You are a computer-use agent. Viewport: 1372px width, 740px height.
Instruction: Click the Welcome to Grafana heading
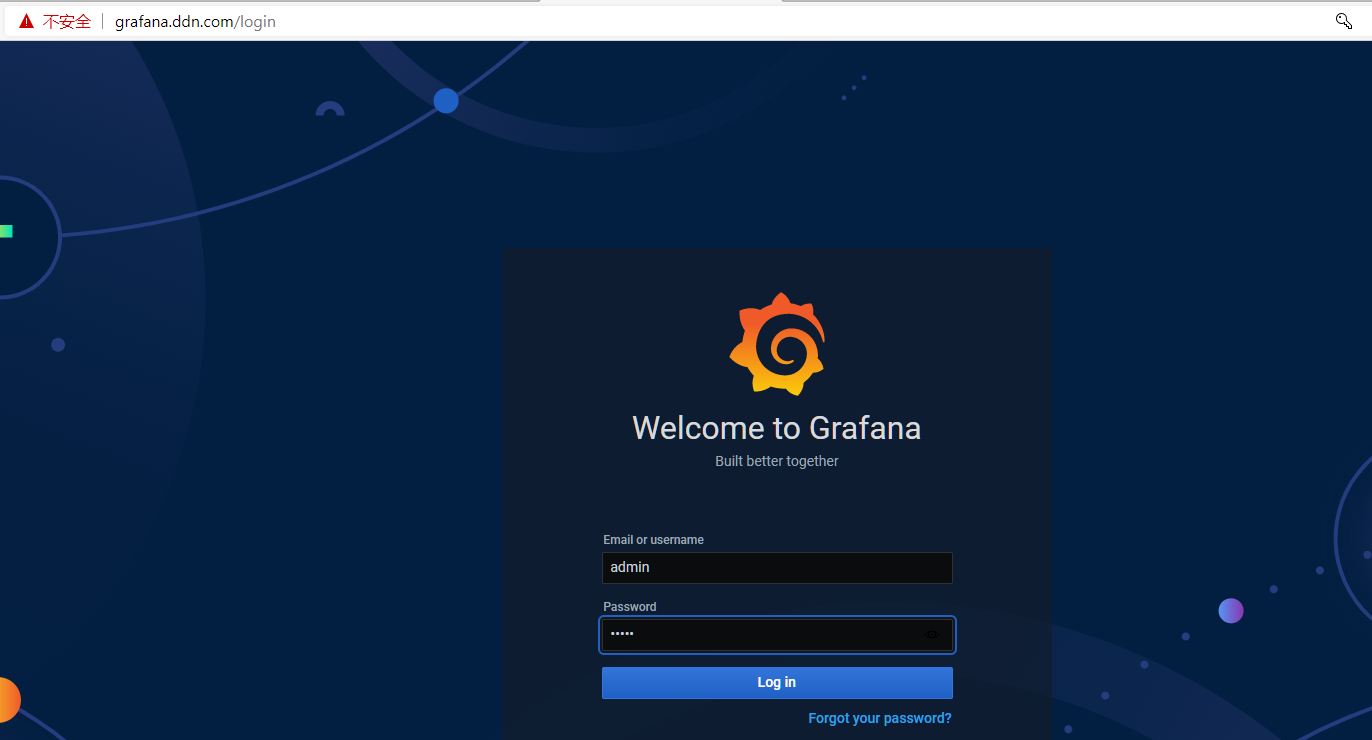click(777, 428)
